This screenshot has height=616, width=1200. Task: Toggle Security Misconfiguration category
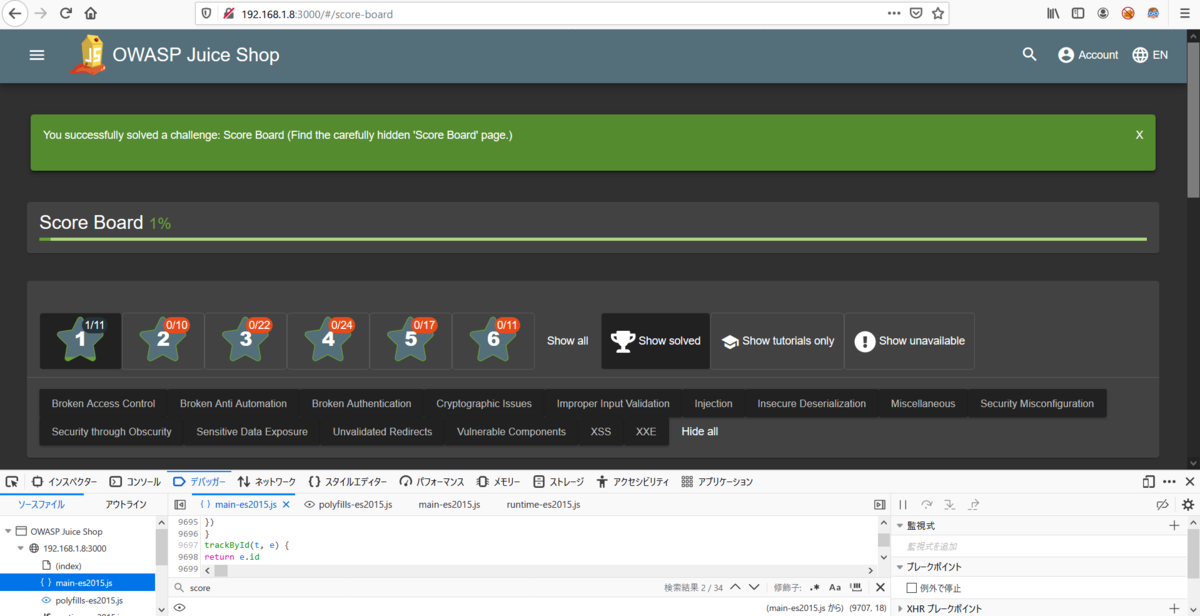[1037, 404]
